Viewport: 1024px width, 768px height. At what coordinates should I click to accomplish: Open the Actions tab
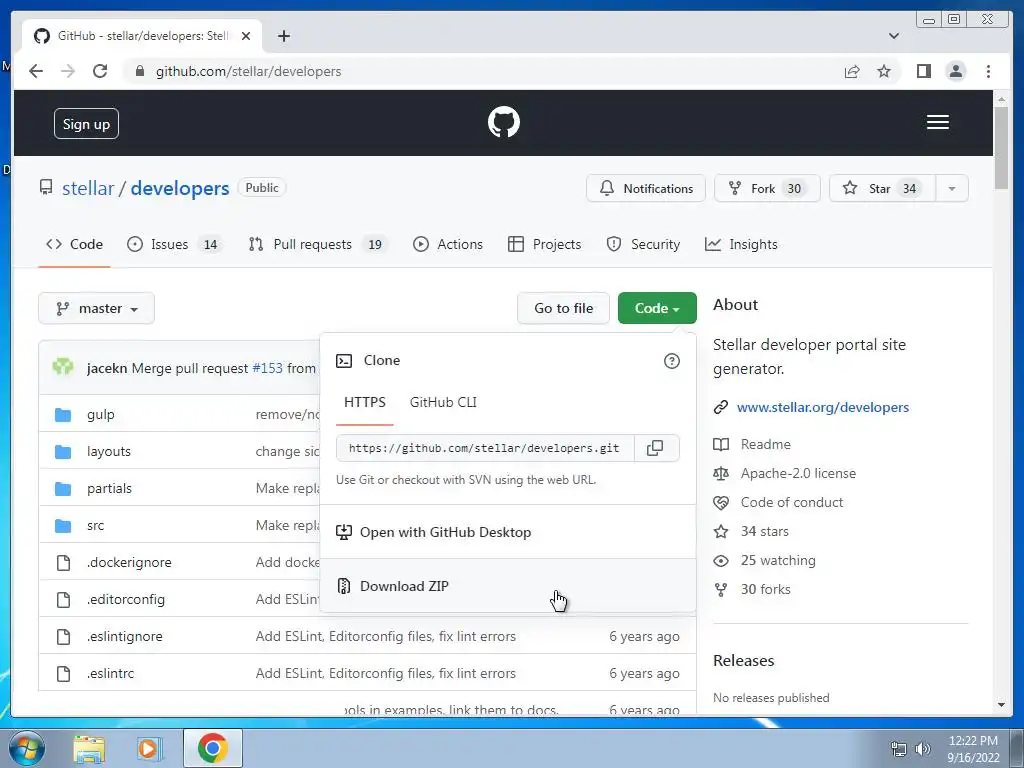448,244
